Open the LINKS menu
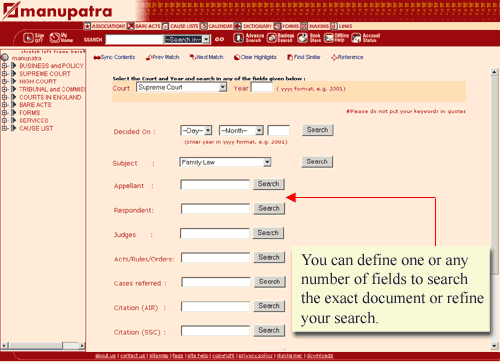Screen dimensions: 500x362 342,26
